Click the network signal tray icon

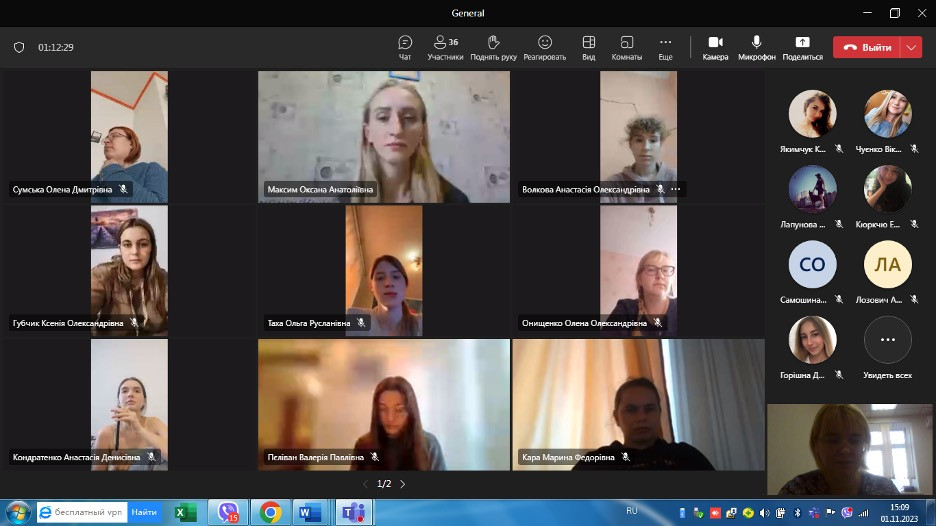(x=863, y=513)
